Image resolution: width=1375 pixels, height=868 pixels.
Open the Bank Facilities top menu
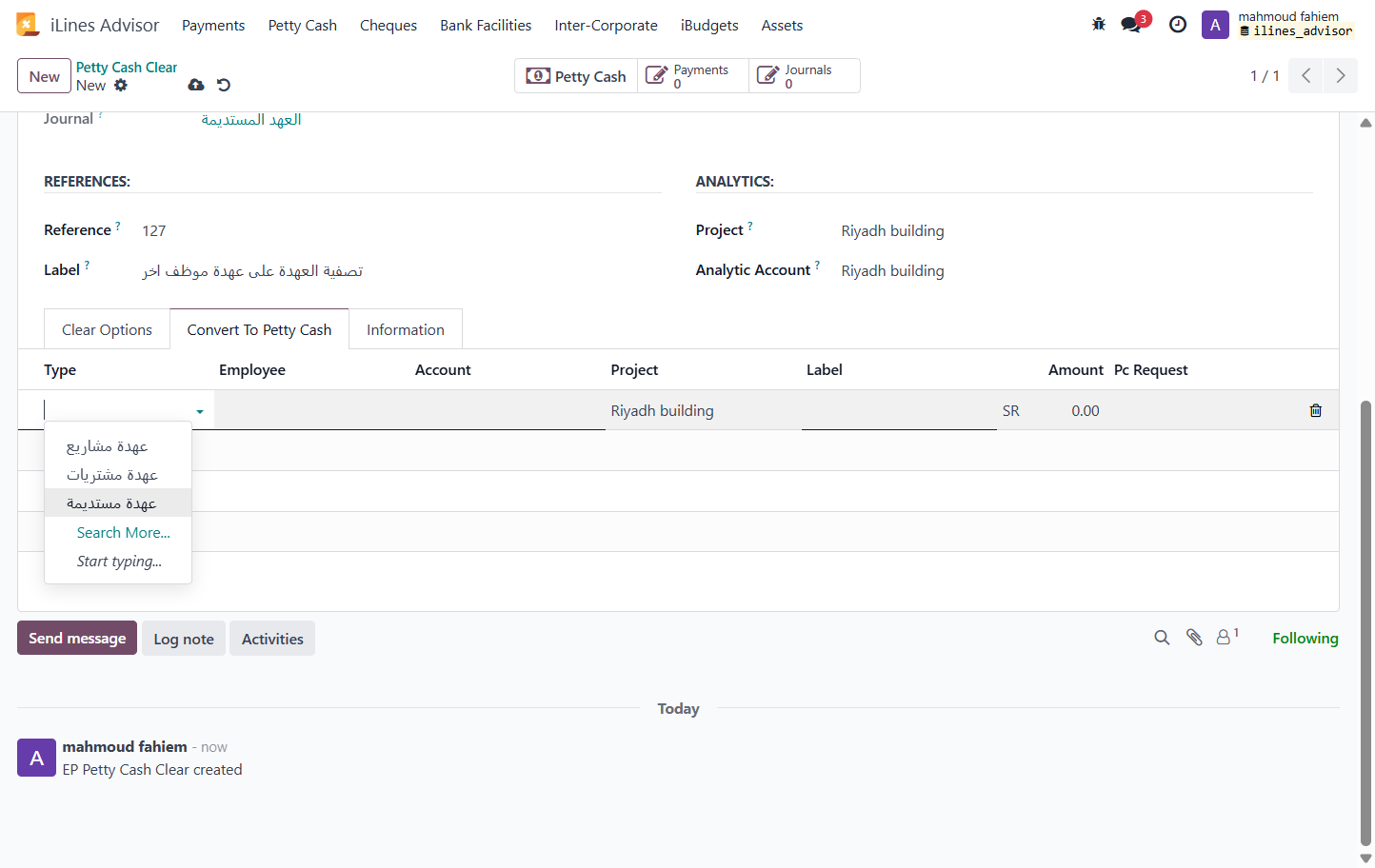coord(486,25)
